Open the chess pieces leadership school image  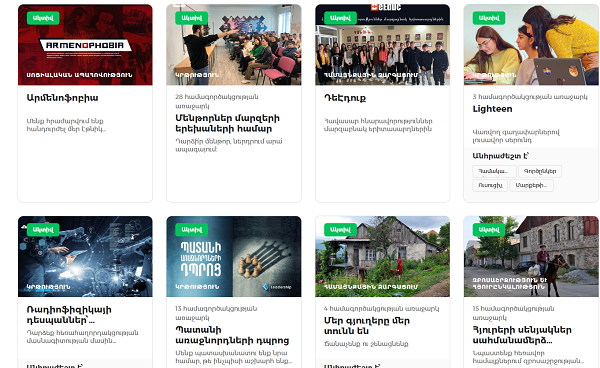coord(233,256)
